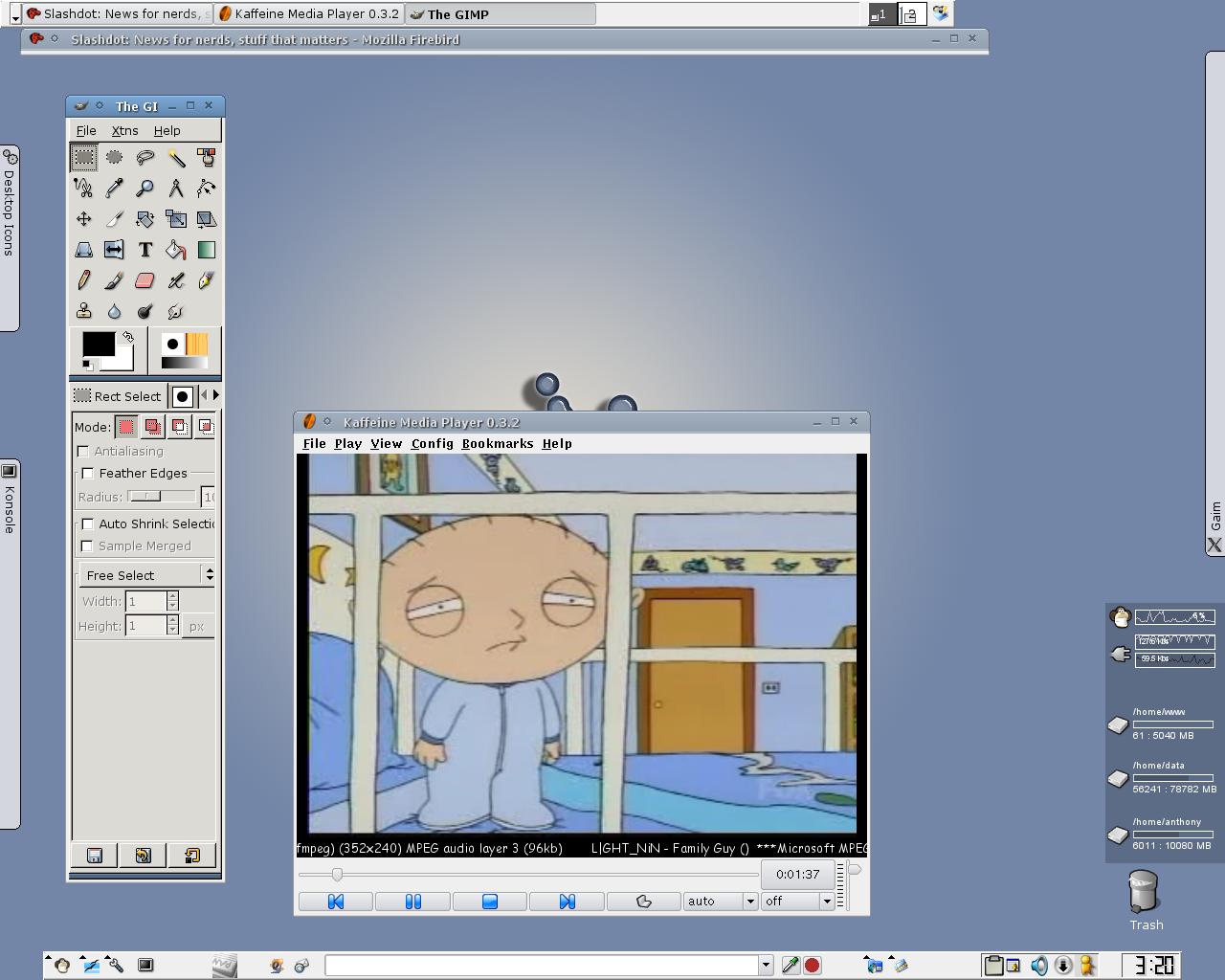Activate the Zoom magnifier tool
The height and width of the screenshot is (980, 1225).
[145, 189]
